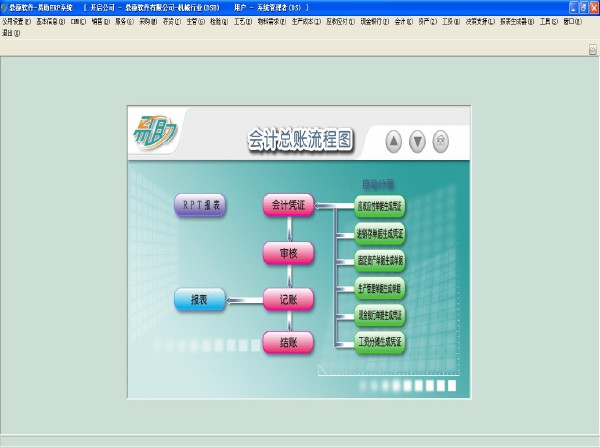
Task: Open the RPT报表 module
Action: tap(200, 205)
